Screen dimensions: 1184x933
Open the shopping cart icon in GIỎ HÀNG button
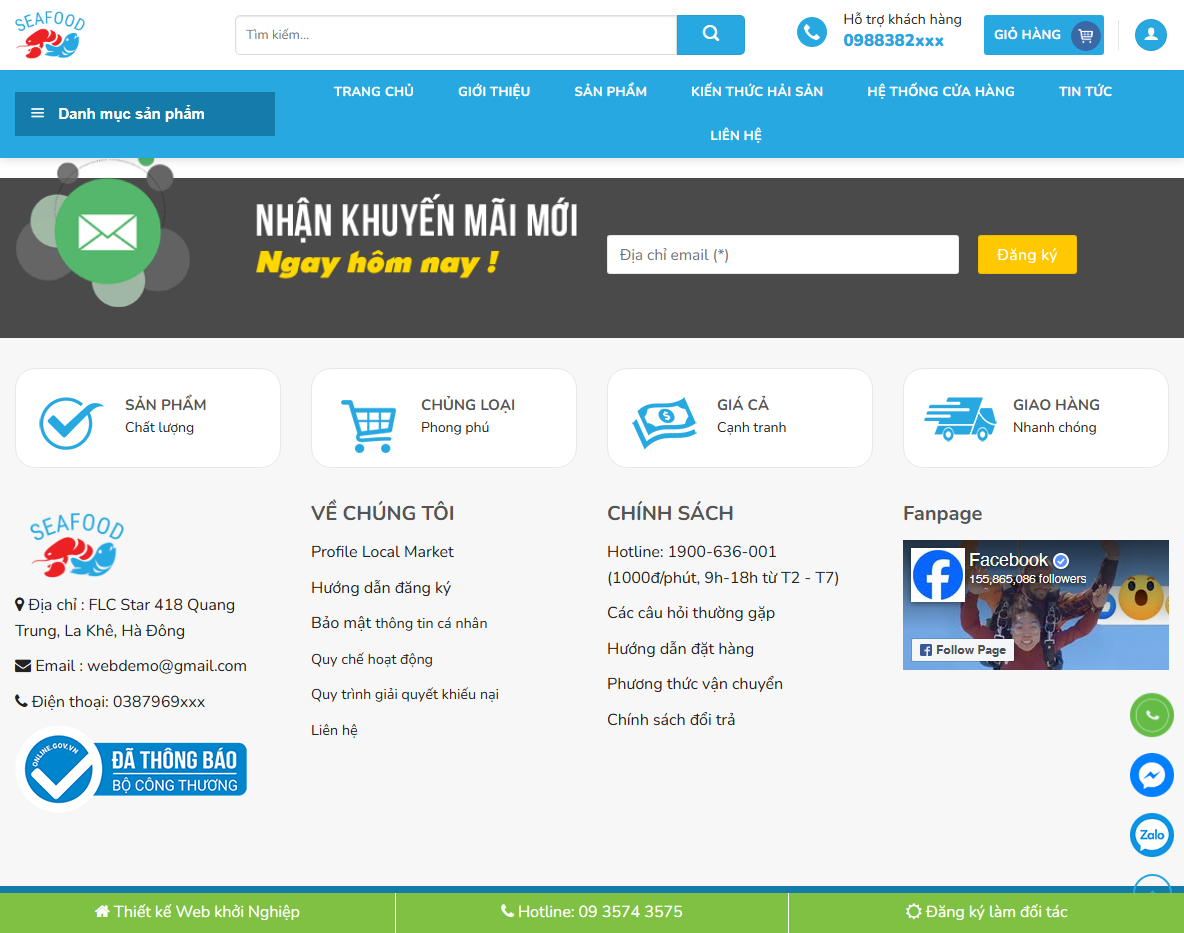tap(1085, 34)
